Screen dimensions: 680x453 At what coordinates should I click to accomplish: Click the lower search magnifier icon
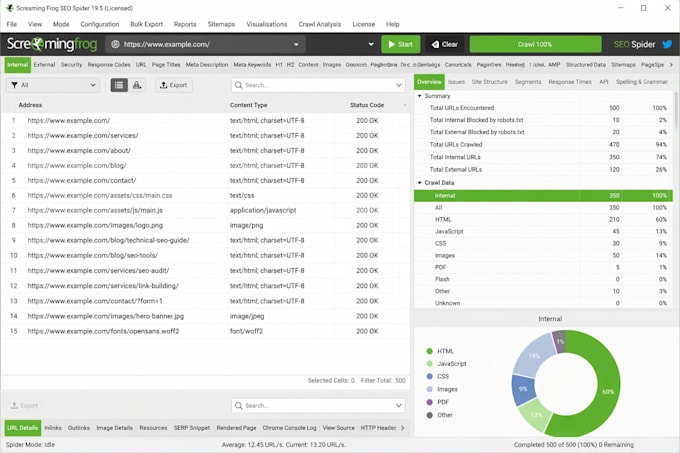239,405
